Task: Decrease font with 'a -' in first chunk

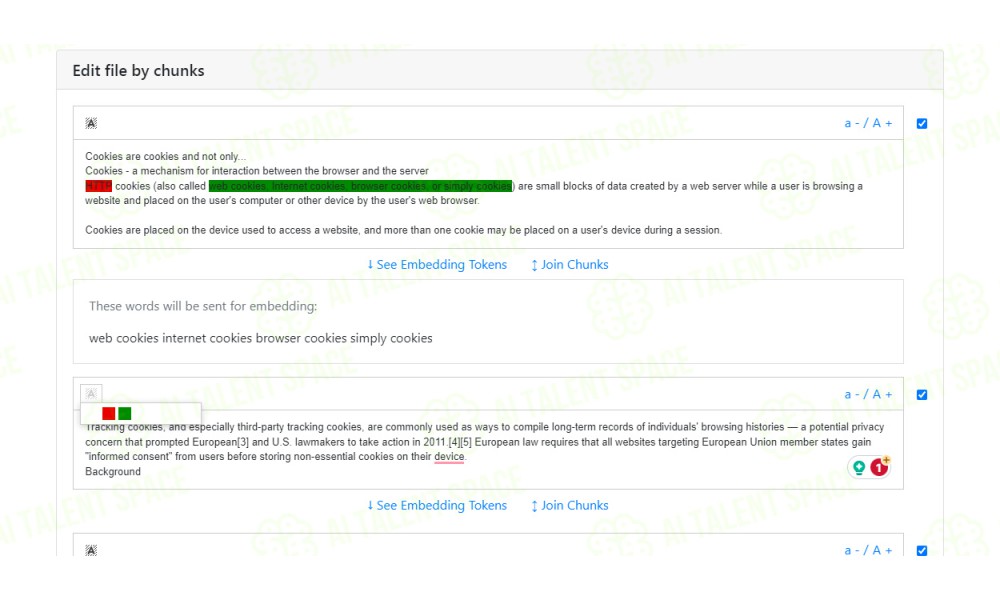Action: (852, 123)
